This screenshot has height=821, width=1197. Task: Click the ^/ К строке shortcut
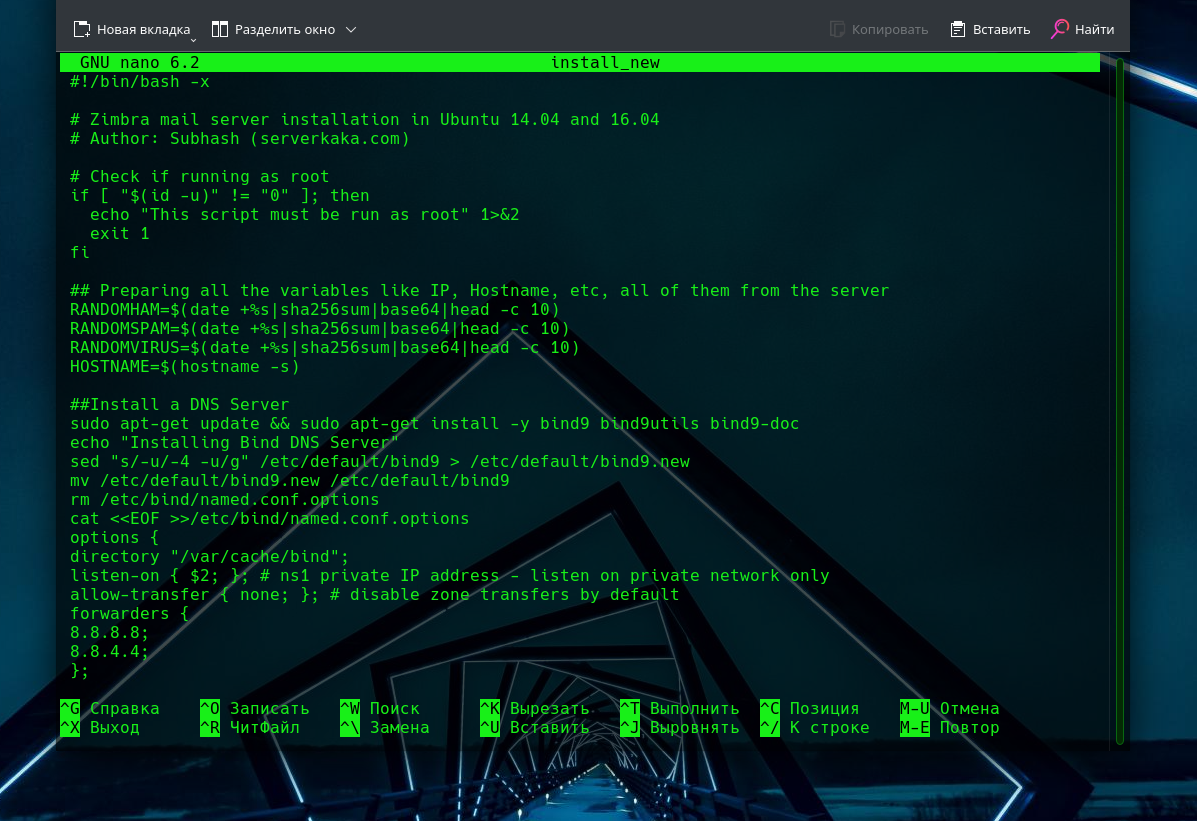click(815, 728)
